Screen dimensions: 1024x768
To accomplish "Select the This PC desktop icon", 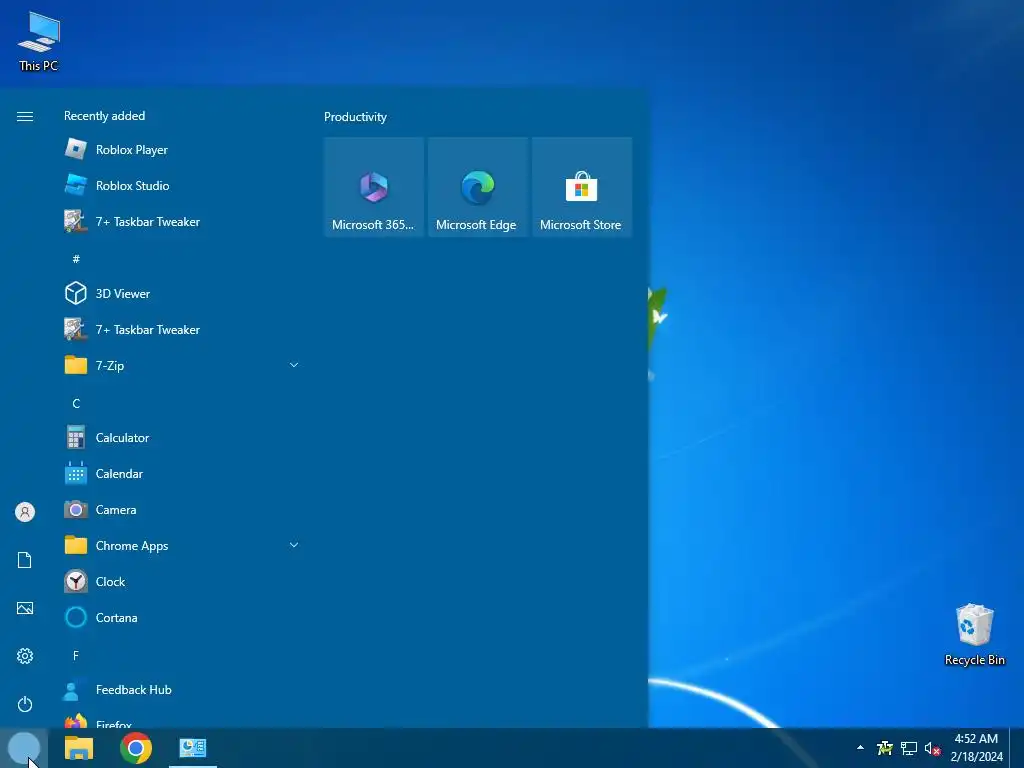I will click(39, 42).
